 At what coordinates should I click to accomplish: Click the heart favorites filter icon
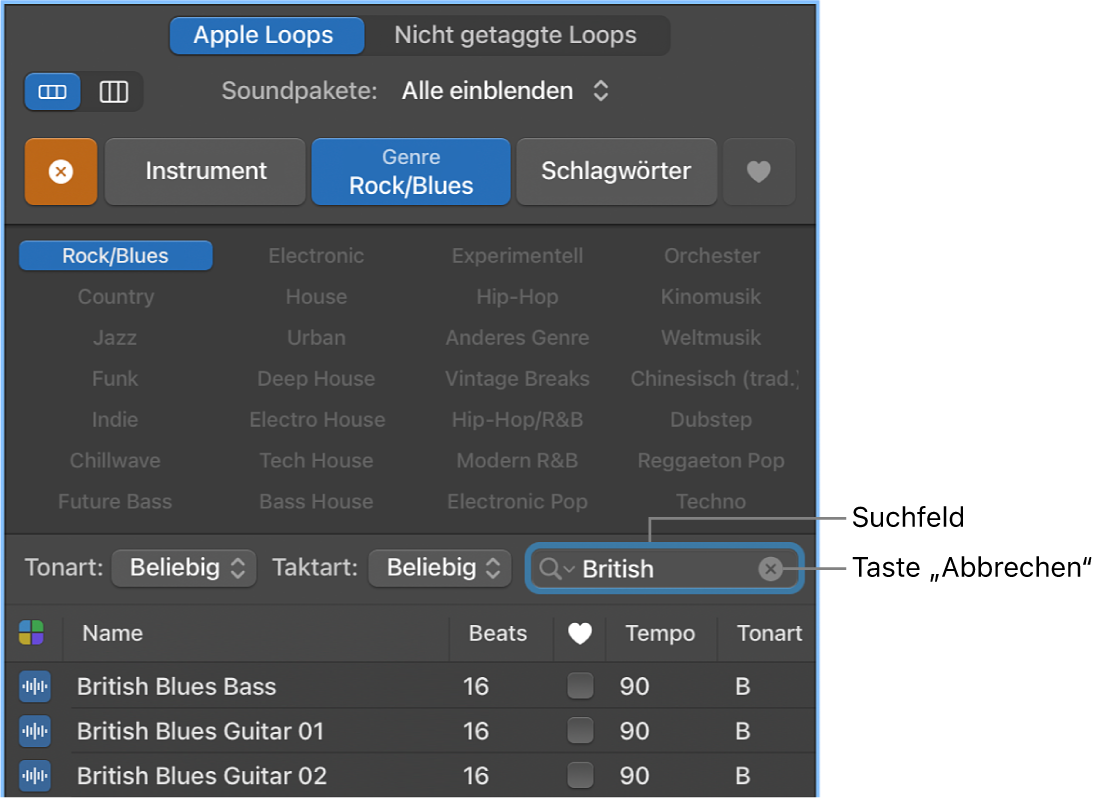[759, 171]
